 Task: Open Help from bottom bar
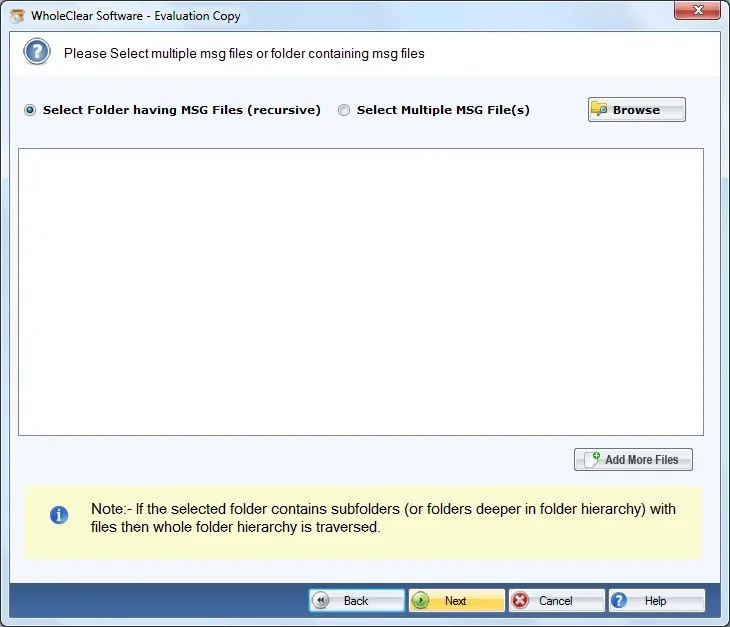coord(656,600)
